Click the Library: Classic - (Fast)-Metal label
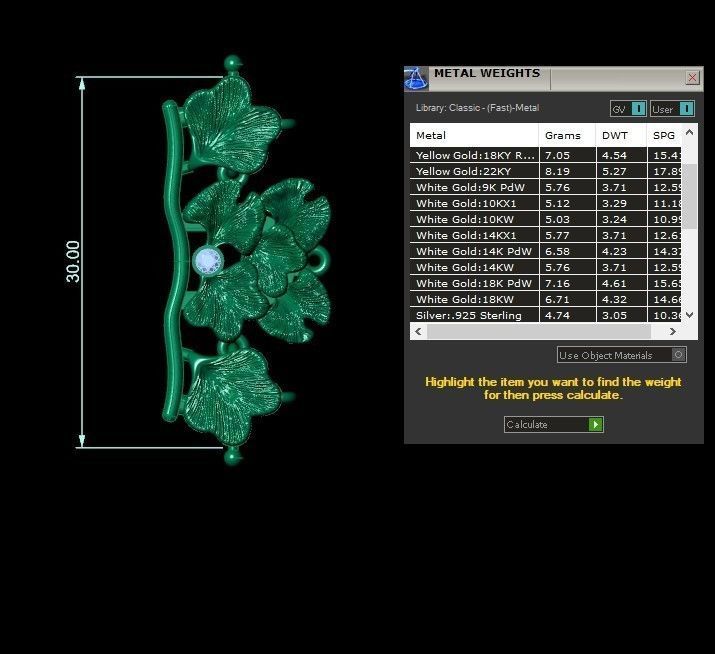The width and height of the screenshot is (715, 654). [477, 108]
